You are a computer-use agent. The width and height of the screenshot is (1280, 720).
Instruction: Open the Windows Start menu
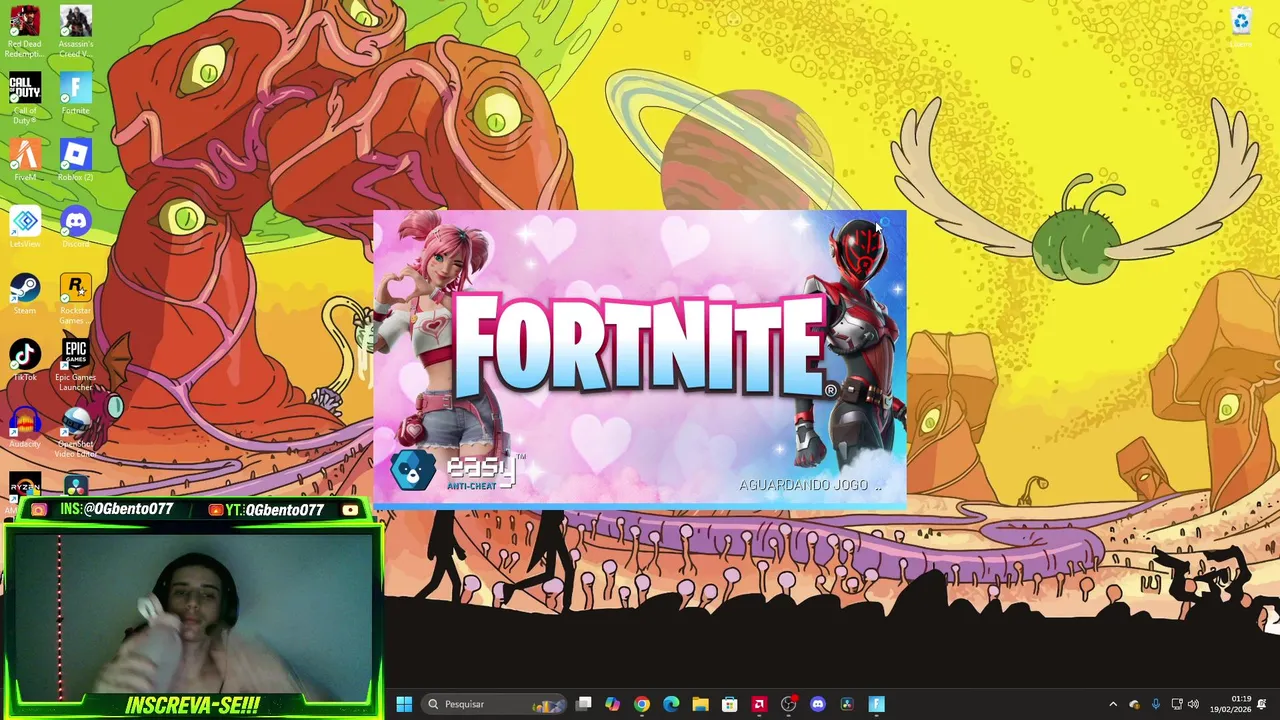(404, 704)
